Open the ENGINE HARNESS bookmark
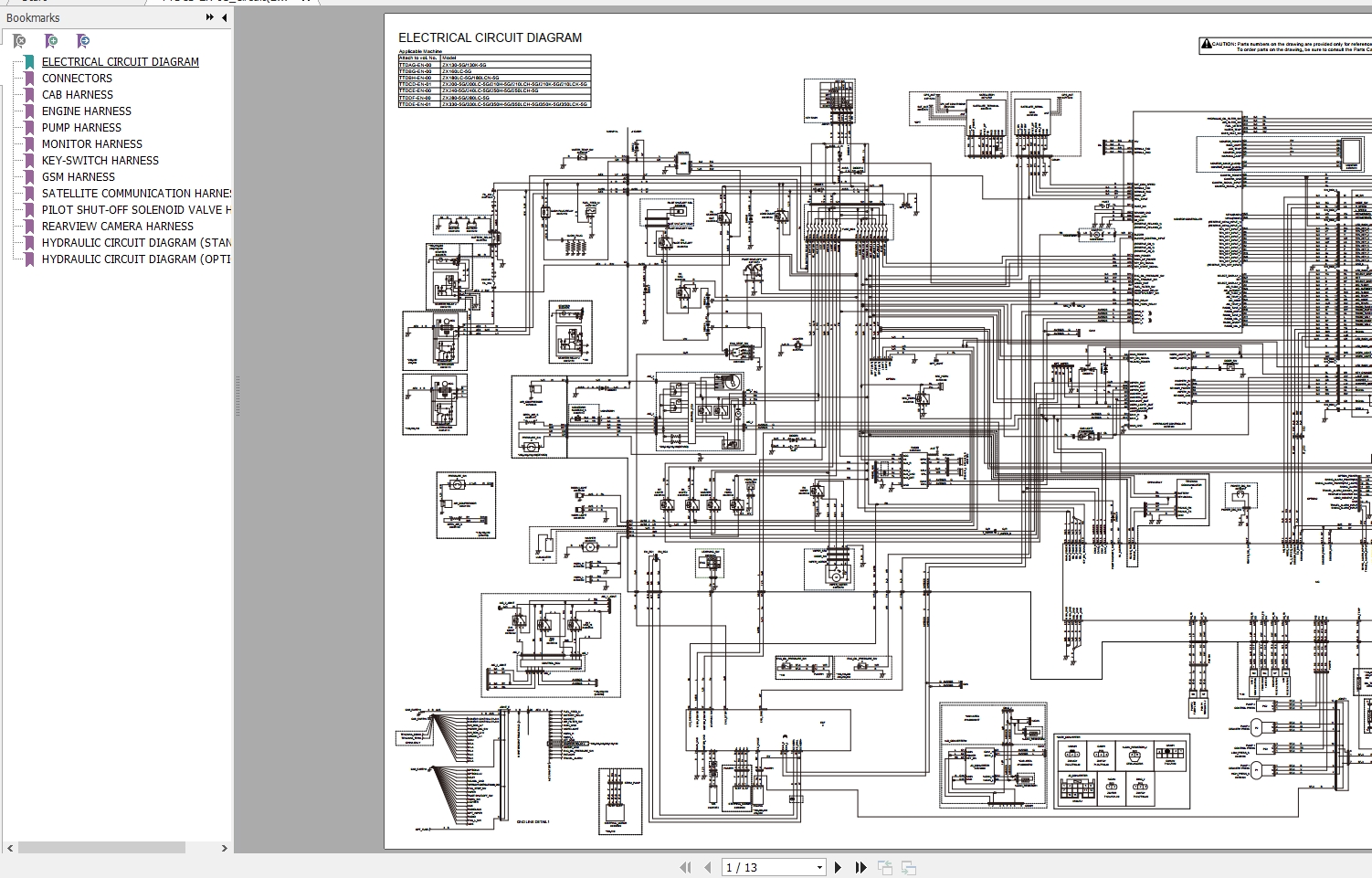The height and width of the screenshot is (878, 1372). click(x=87, y=111)
